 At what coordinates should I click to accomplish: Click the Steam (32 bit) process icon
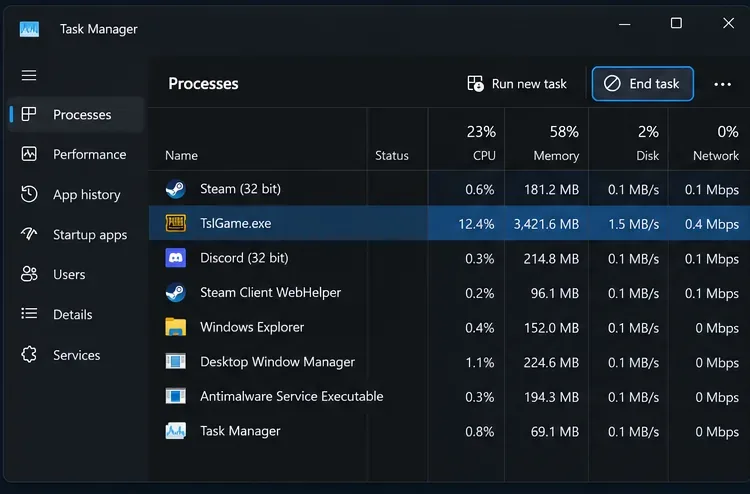(x=176, y=189)
